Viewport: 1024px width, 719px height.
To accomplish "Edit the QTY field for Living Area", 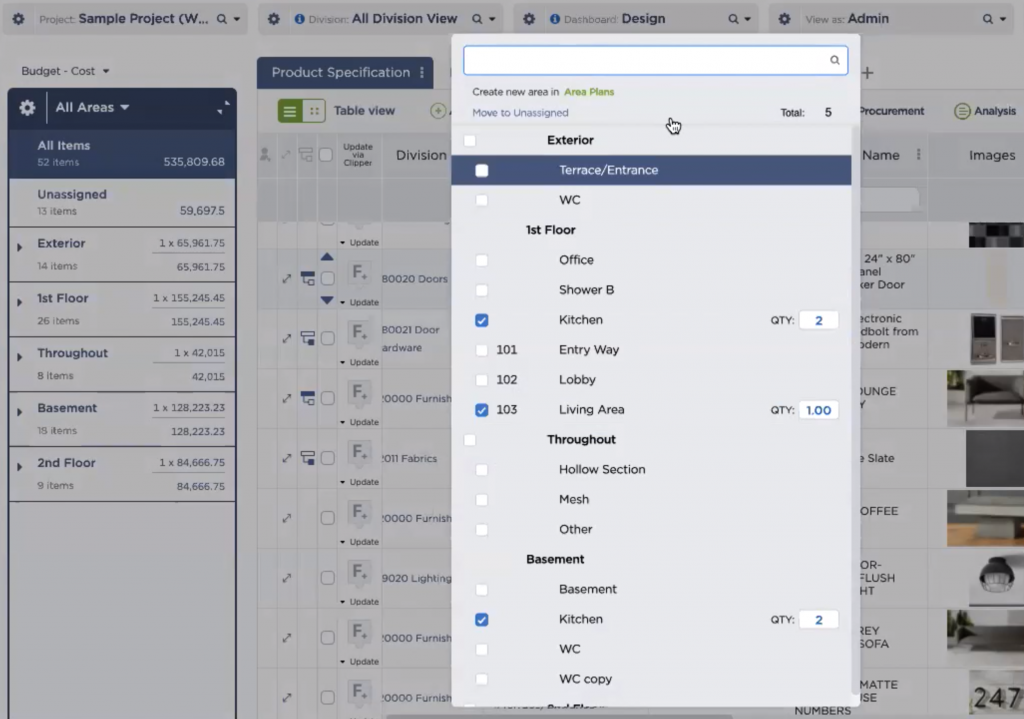I will click(x=818, y=410).
